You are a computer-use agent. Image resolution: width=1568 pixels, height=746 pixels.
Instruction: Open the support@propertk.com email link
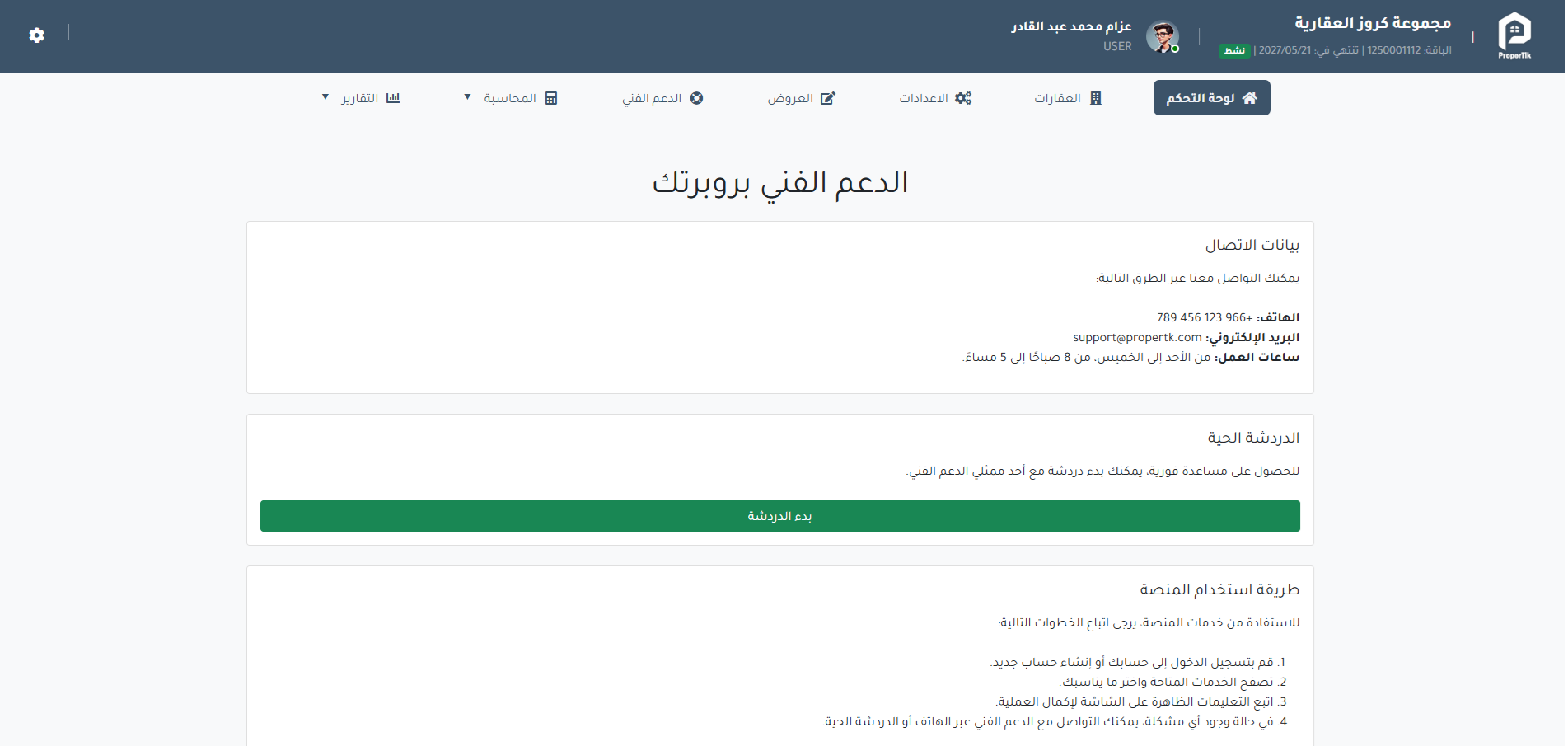[1135, 336]
